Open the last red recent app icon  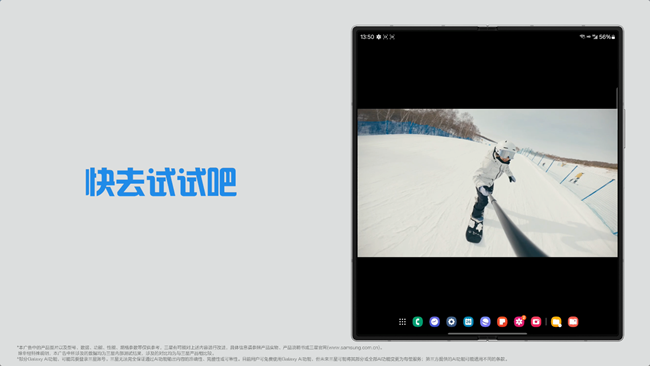(573, 322)
